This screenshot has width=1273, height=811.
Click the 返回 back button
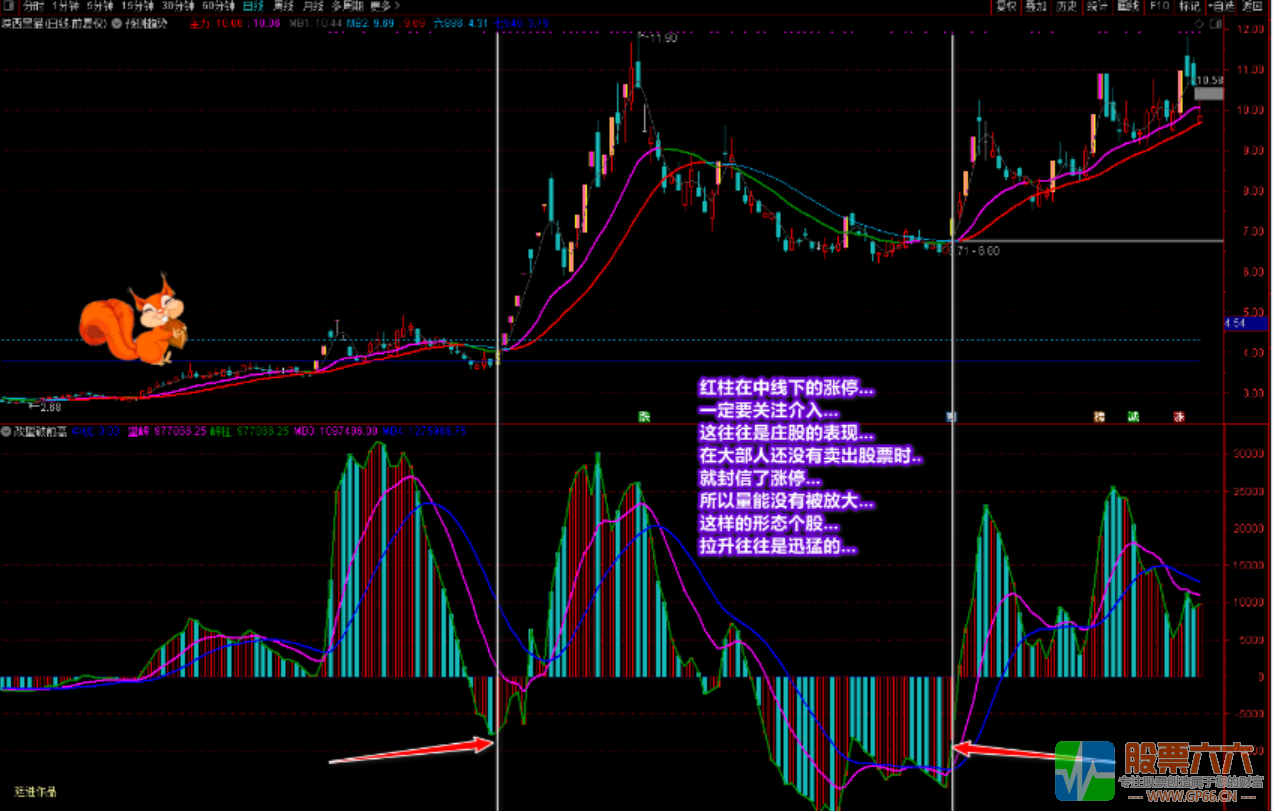pos(1253,5)
